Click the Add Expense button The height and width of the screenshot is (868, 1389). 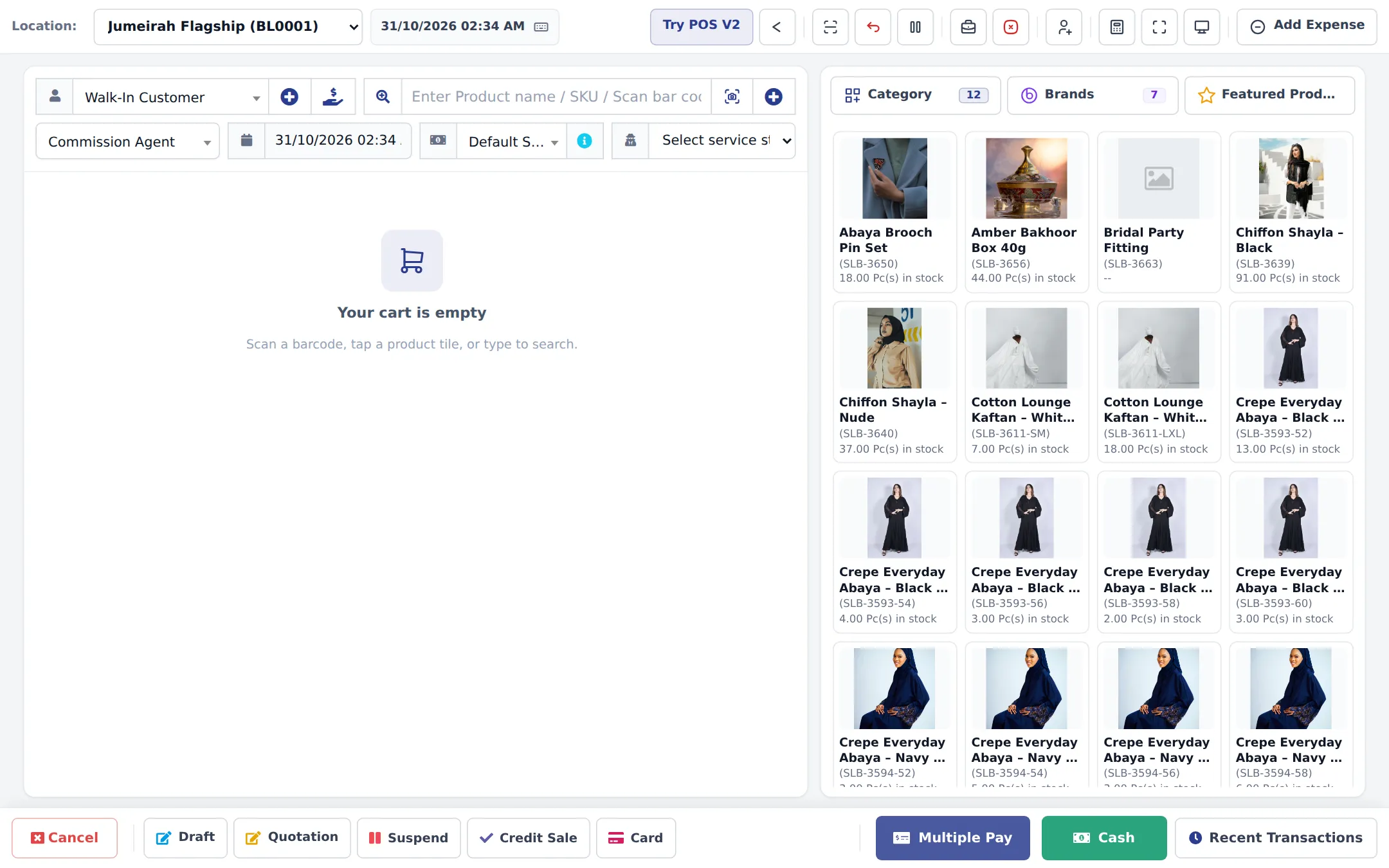point(1307,27)
